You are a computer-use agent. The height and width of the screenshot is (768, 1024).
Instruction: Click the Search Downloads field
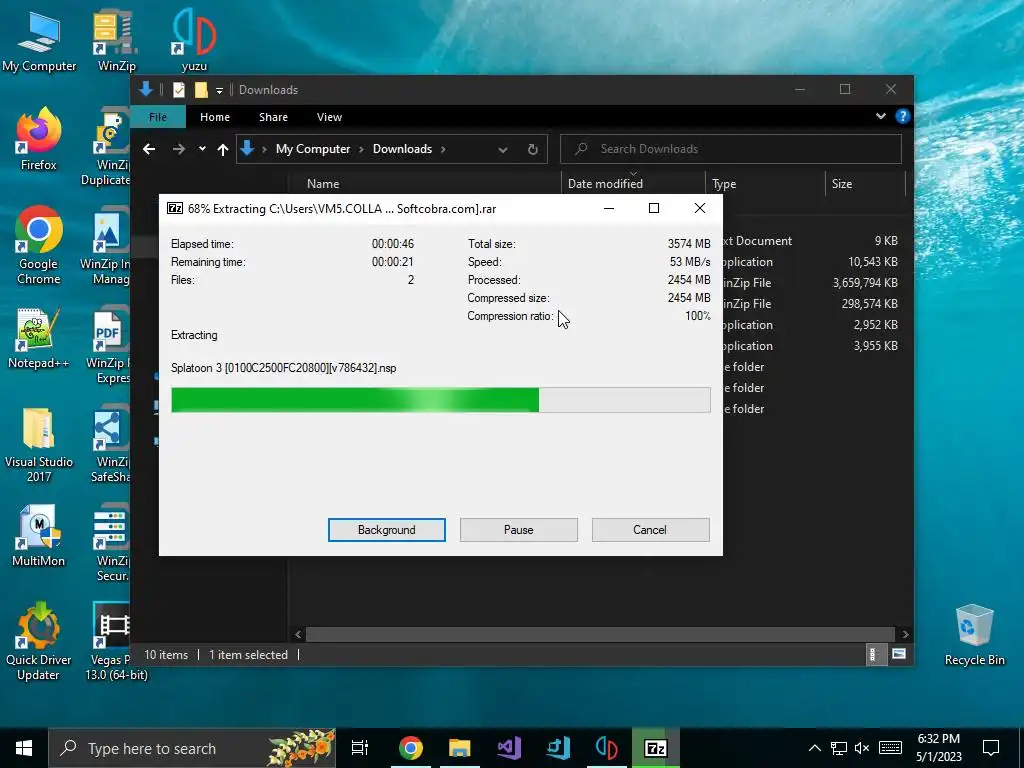tap(731, 149)
